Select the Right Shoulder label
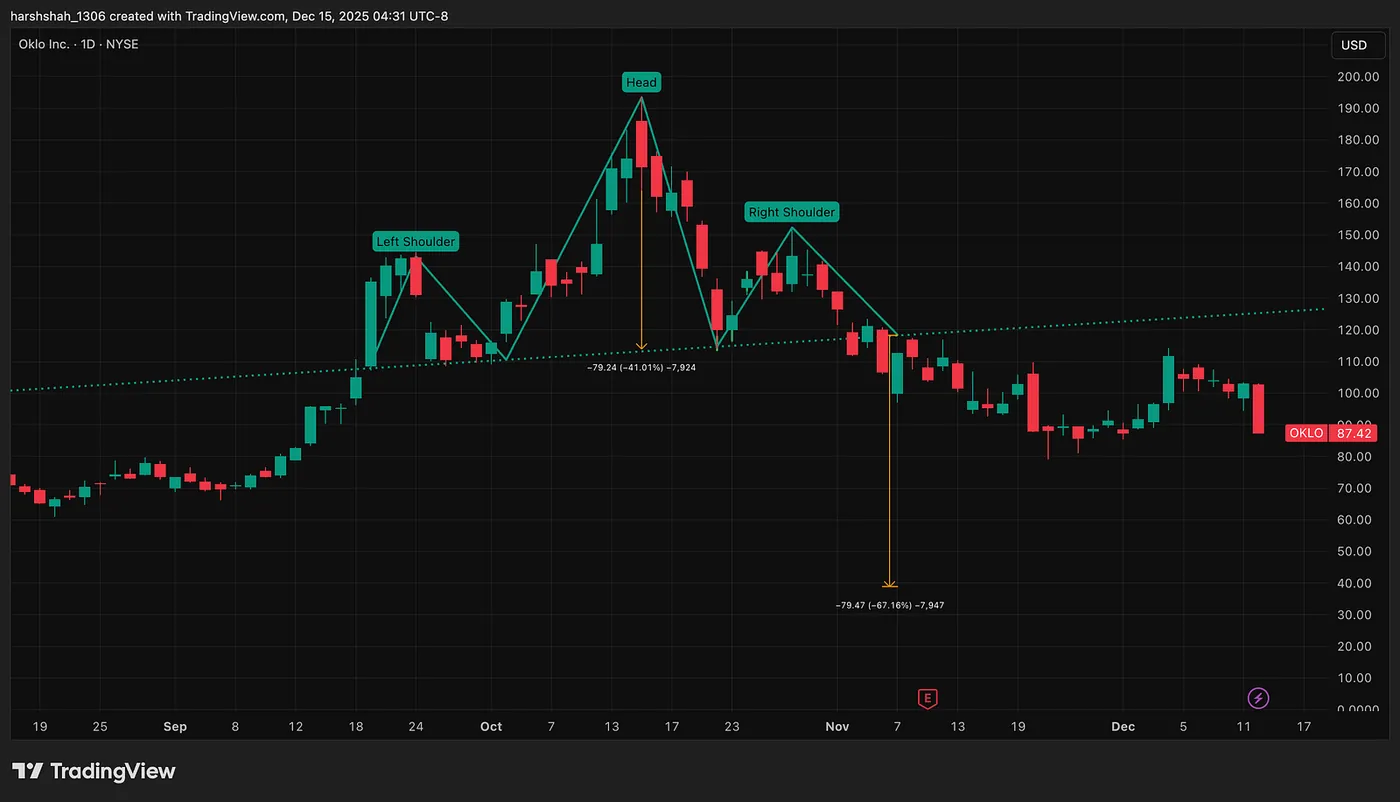The image size is (1400, 802). (791, 212)
